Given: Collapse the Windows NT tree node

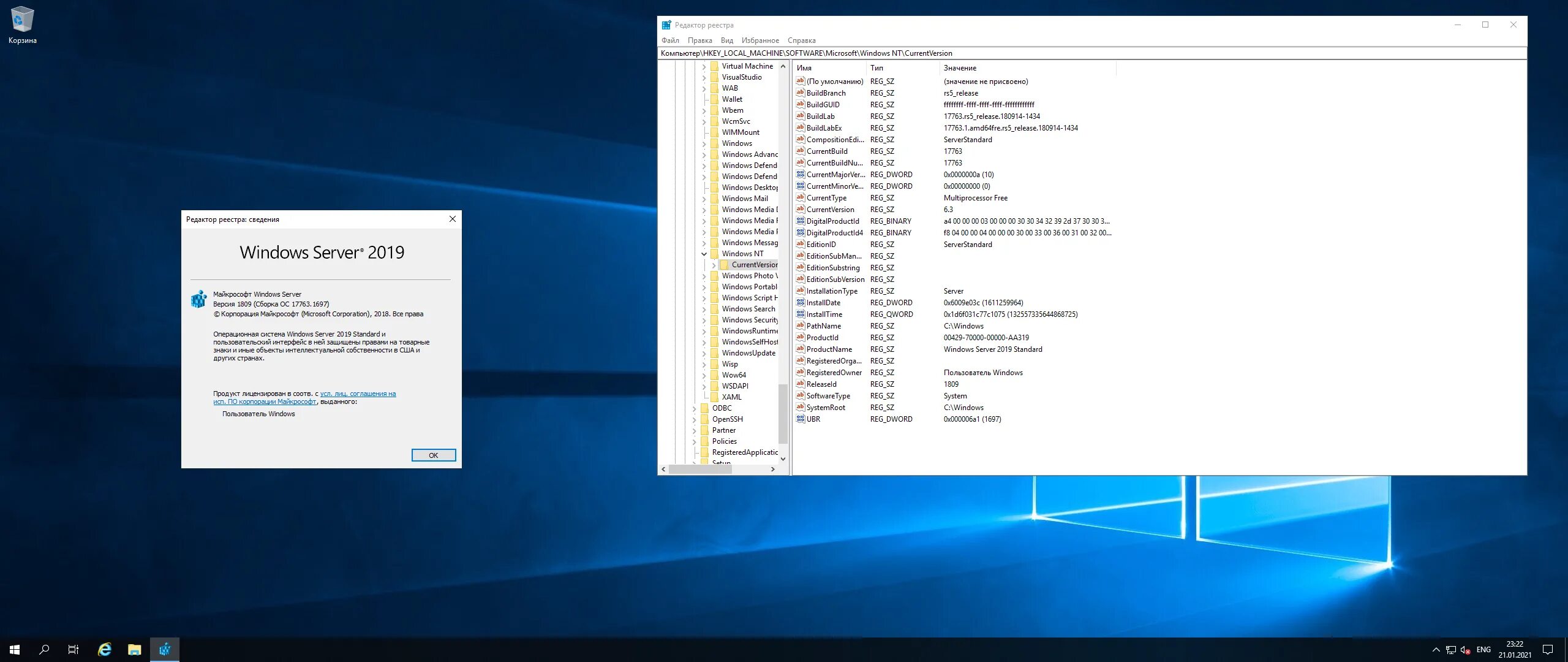Looking at the screenshot, I should point(704,254).
